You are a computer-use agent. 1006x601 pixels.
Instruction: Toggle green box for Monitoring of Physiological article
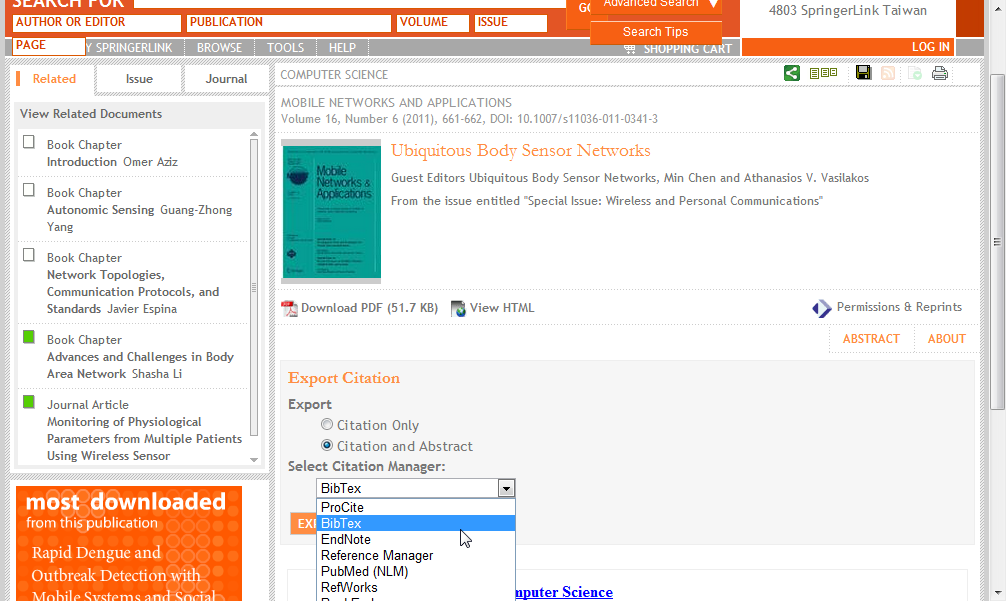coord(29,402)
